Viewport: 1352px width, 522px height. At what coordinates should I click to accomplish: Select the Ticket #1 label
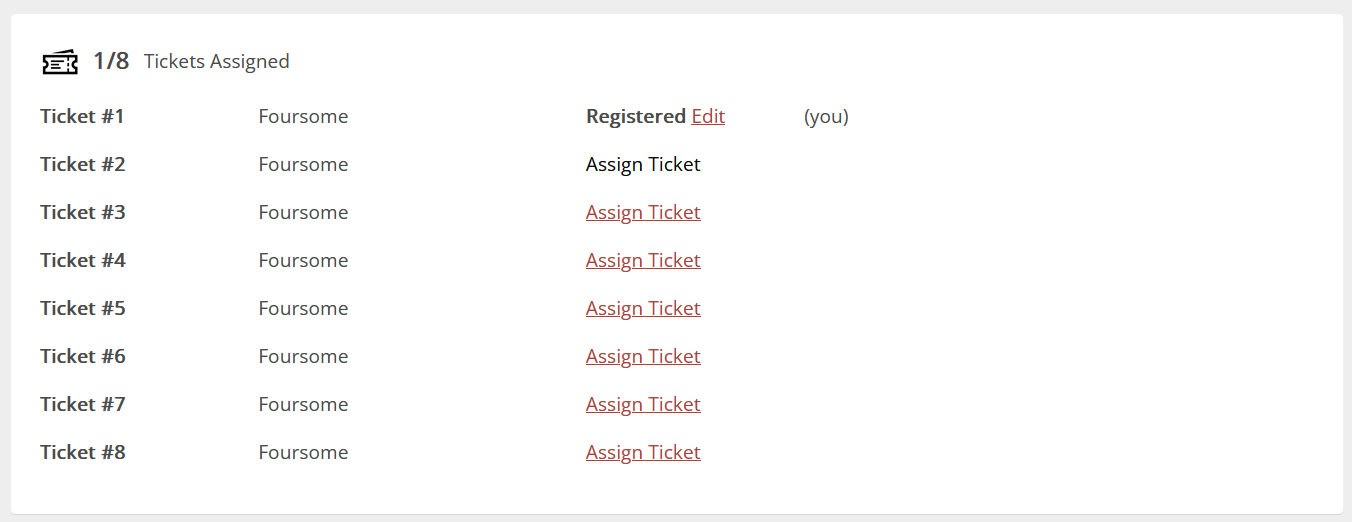82,117
